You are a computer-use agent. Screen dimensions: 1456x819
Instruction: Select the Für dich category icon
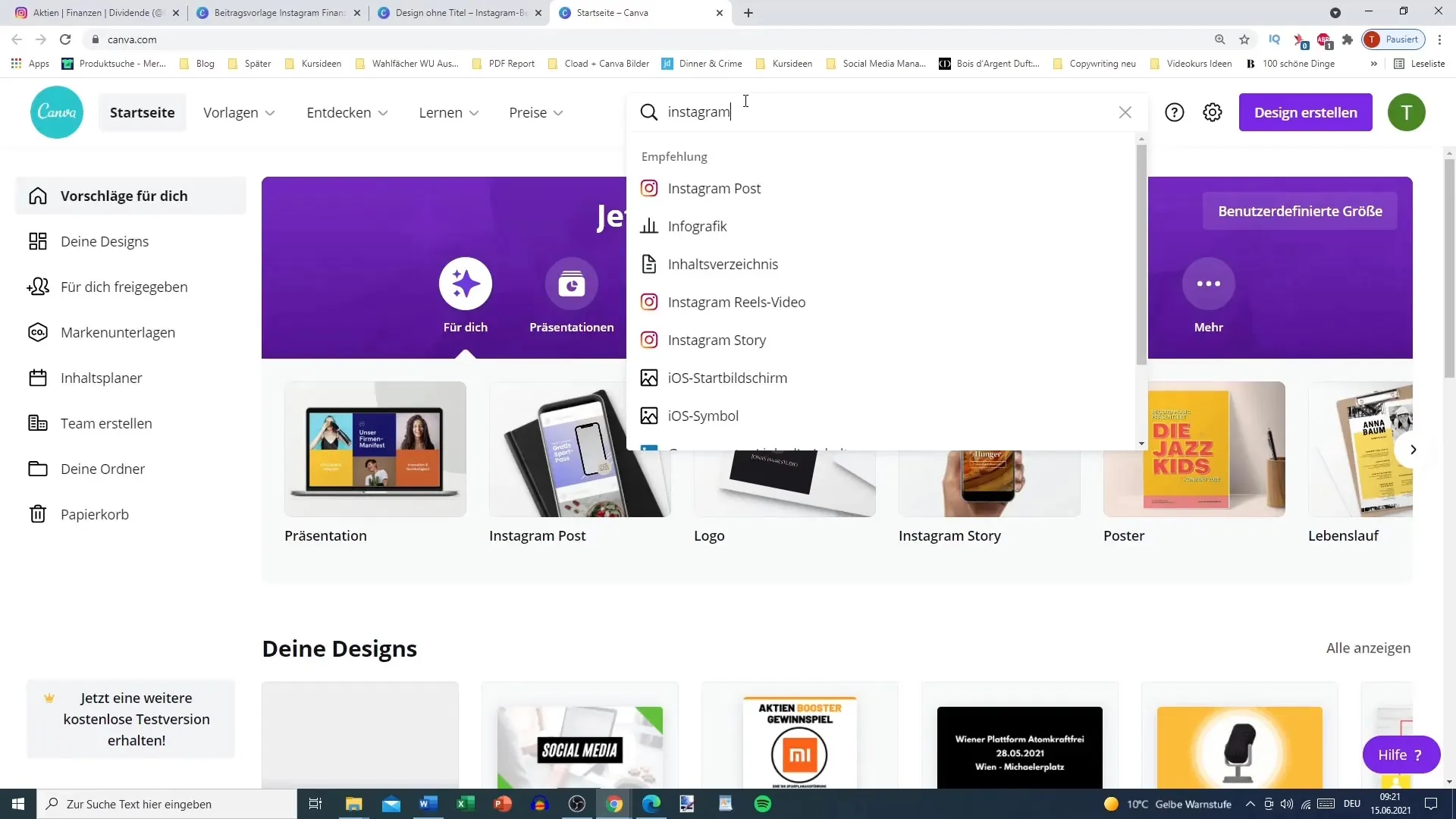(x=466, y=284)
